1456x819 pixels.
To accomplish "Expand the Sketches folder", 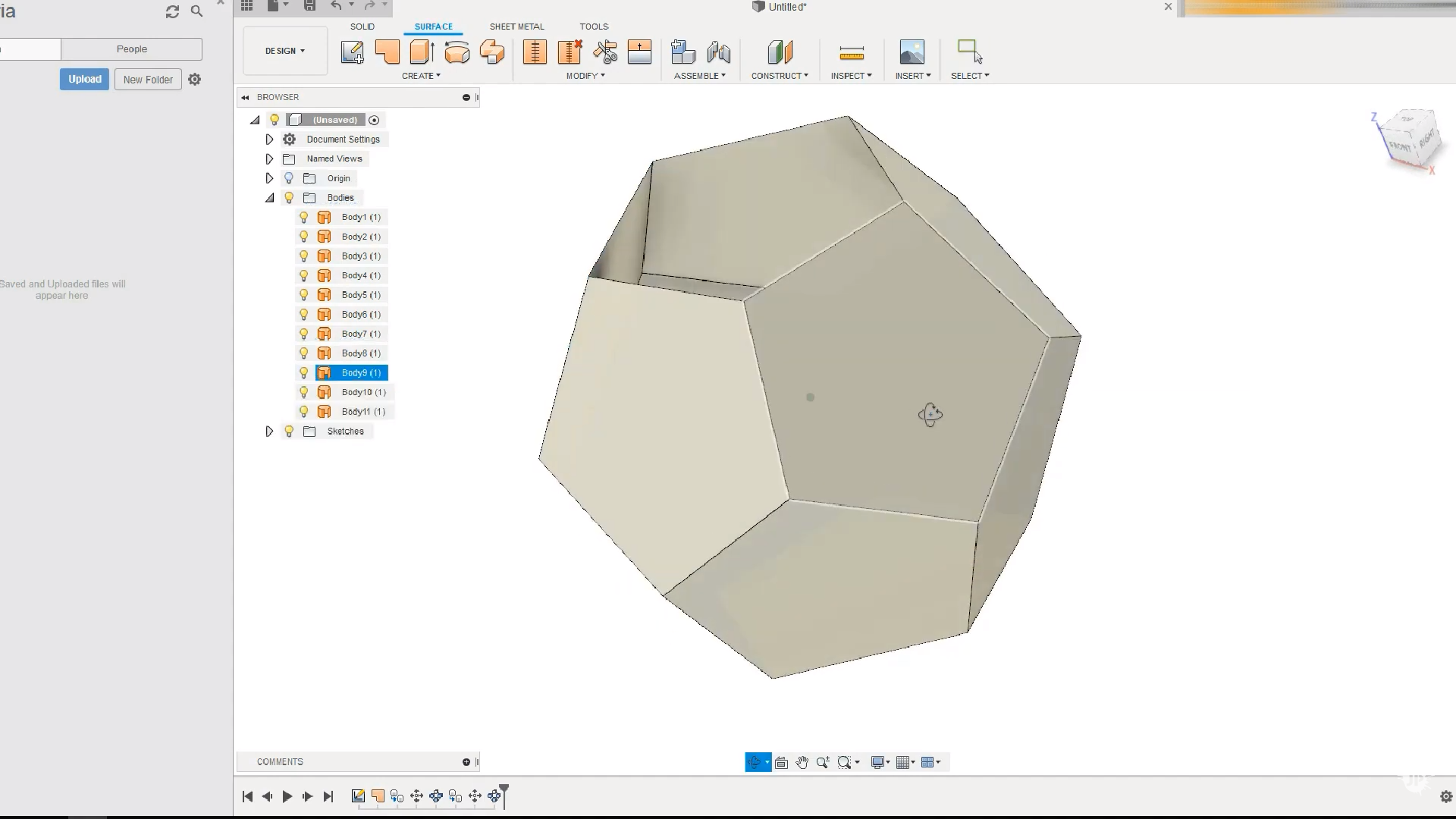I will 269,431.
